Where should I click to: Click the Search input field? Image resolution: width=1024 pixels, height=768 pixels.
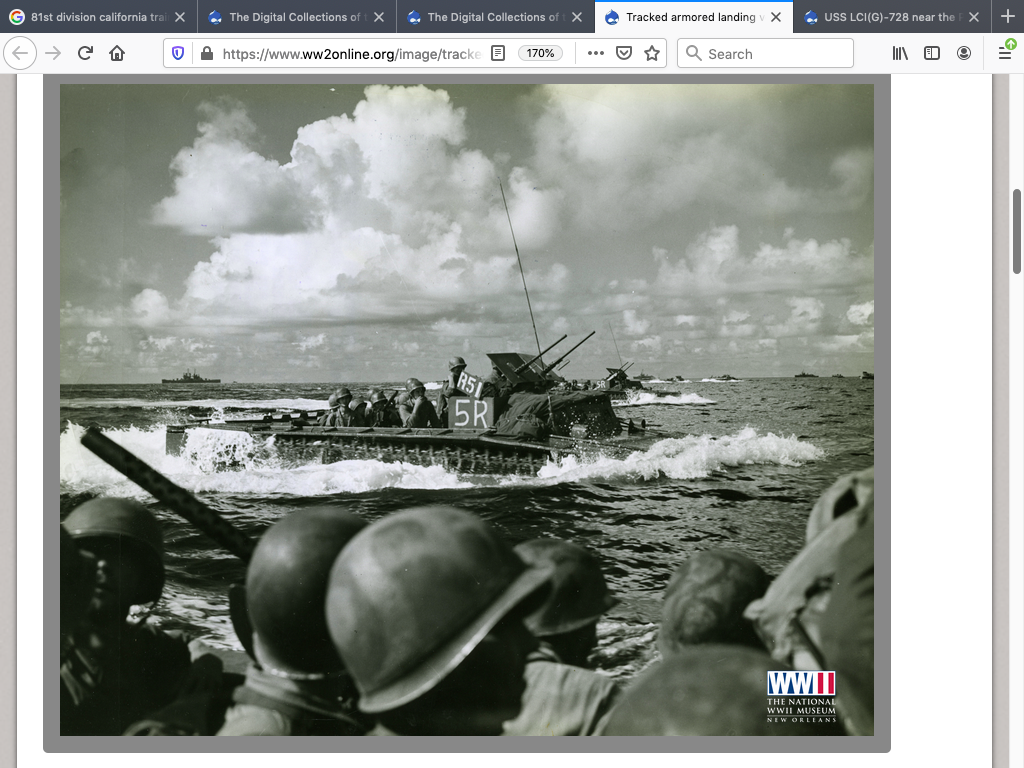pos(766,54)
